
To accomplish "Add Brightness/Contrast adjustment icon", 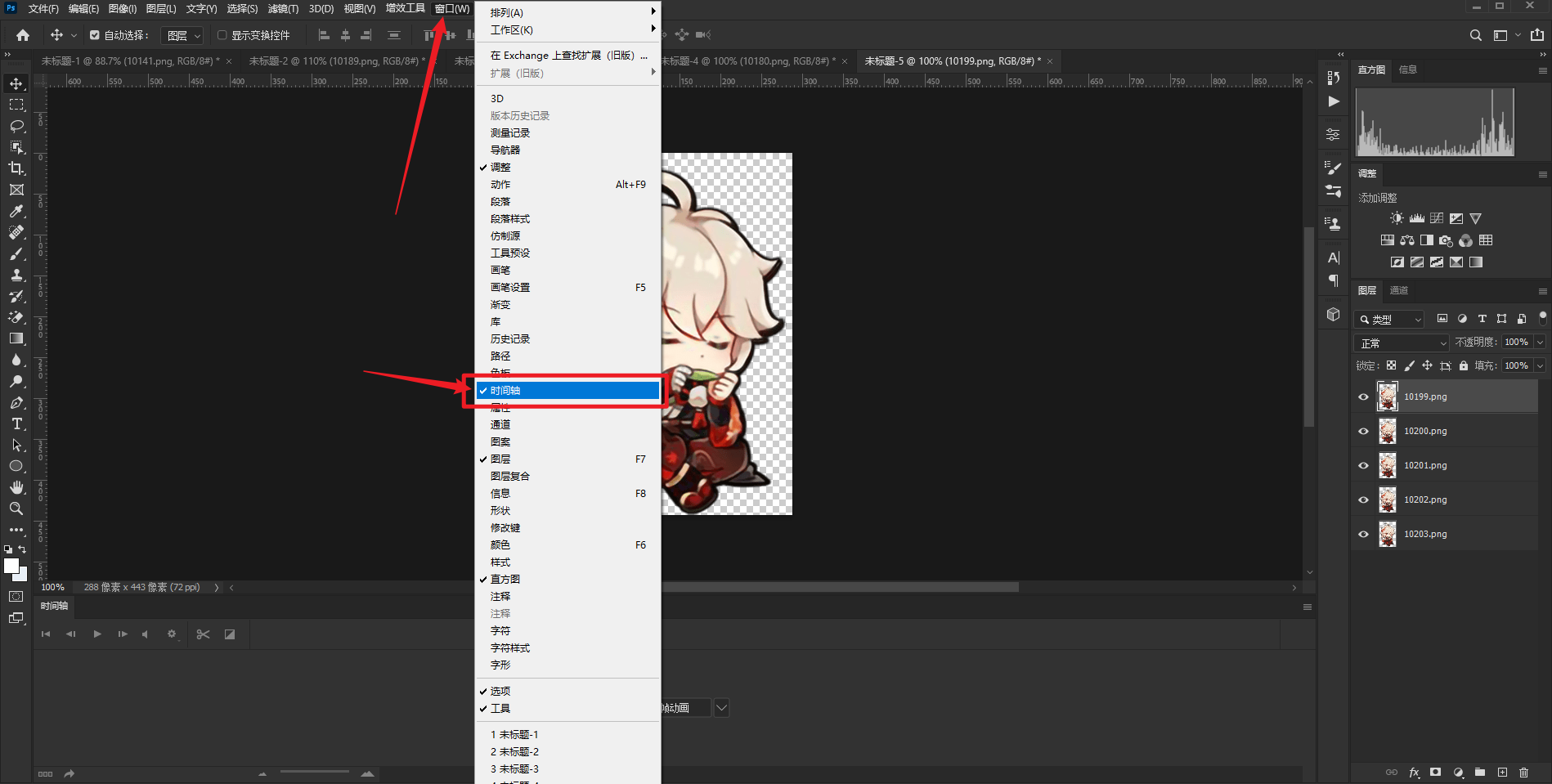I will (x=1397, y=218).
